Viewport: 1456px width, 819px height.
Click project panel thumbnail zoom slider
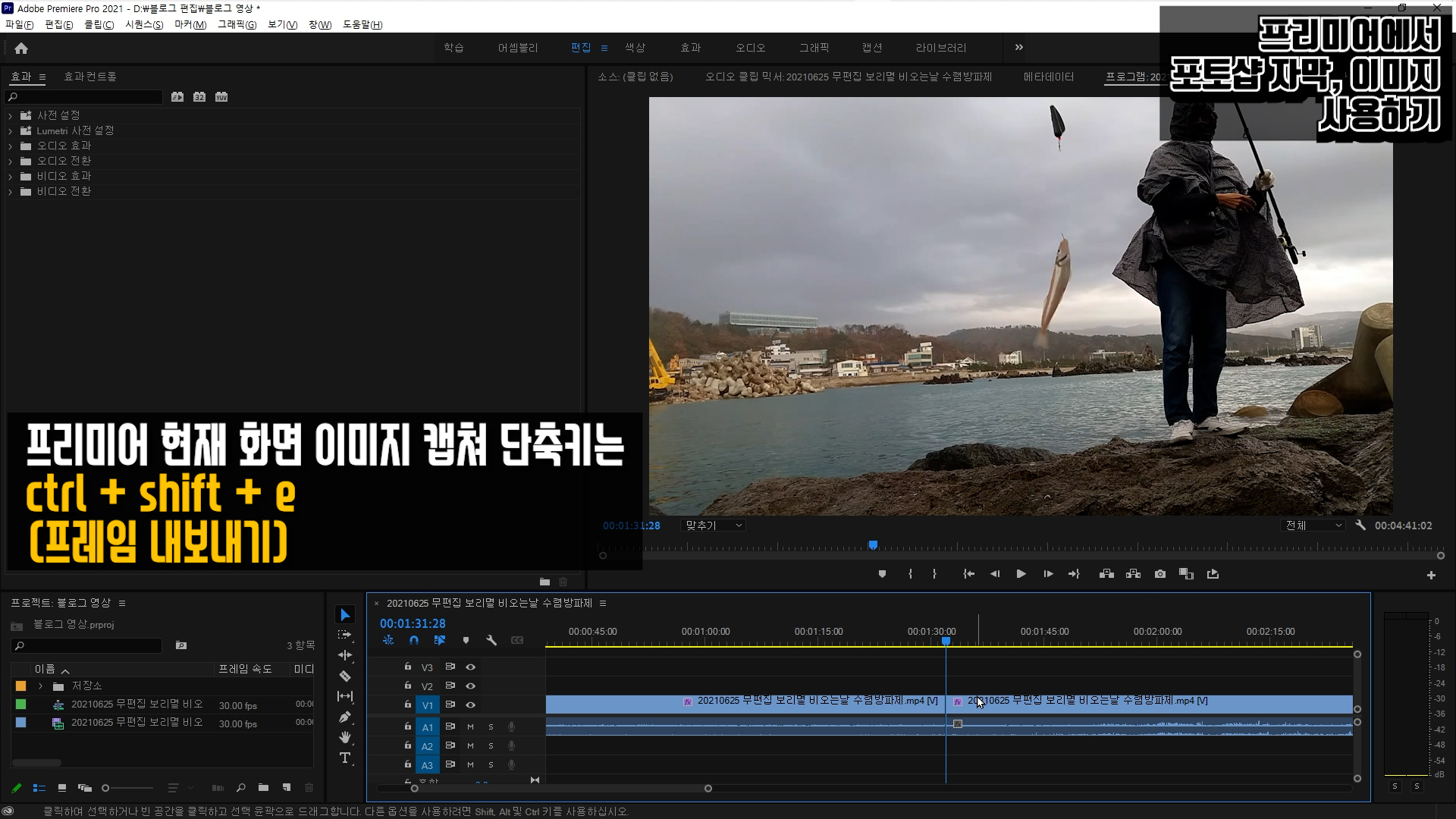click(129, 788)
